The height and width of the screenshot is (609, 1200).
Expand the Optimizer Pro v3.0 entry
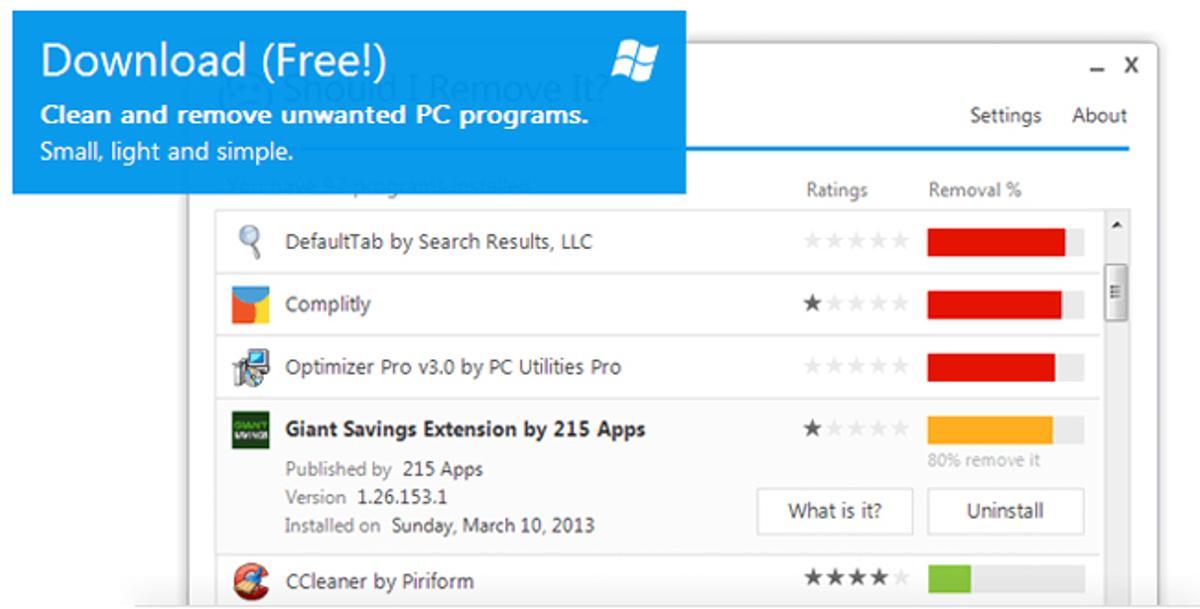(x=453, y=367)
